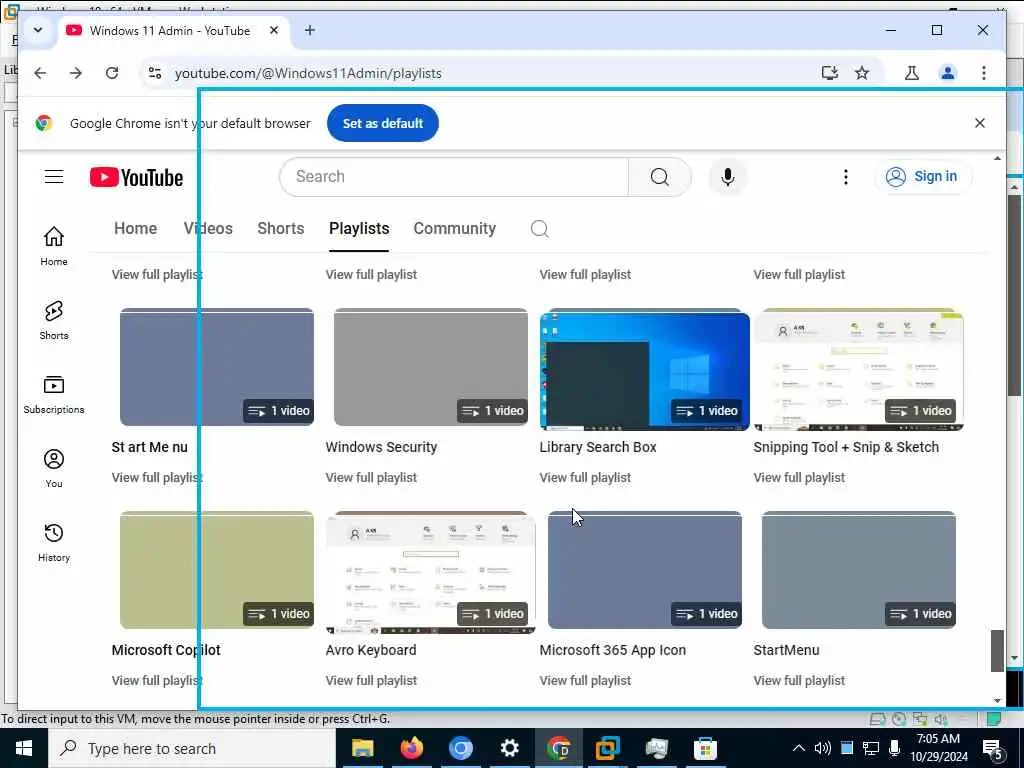The width and height of the screenshot is (1024, 768).
Task: Open Subscriptions in the sidebar
Action: (54, 394)
